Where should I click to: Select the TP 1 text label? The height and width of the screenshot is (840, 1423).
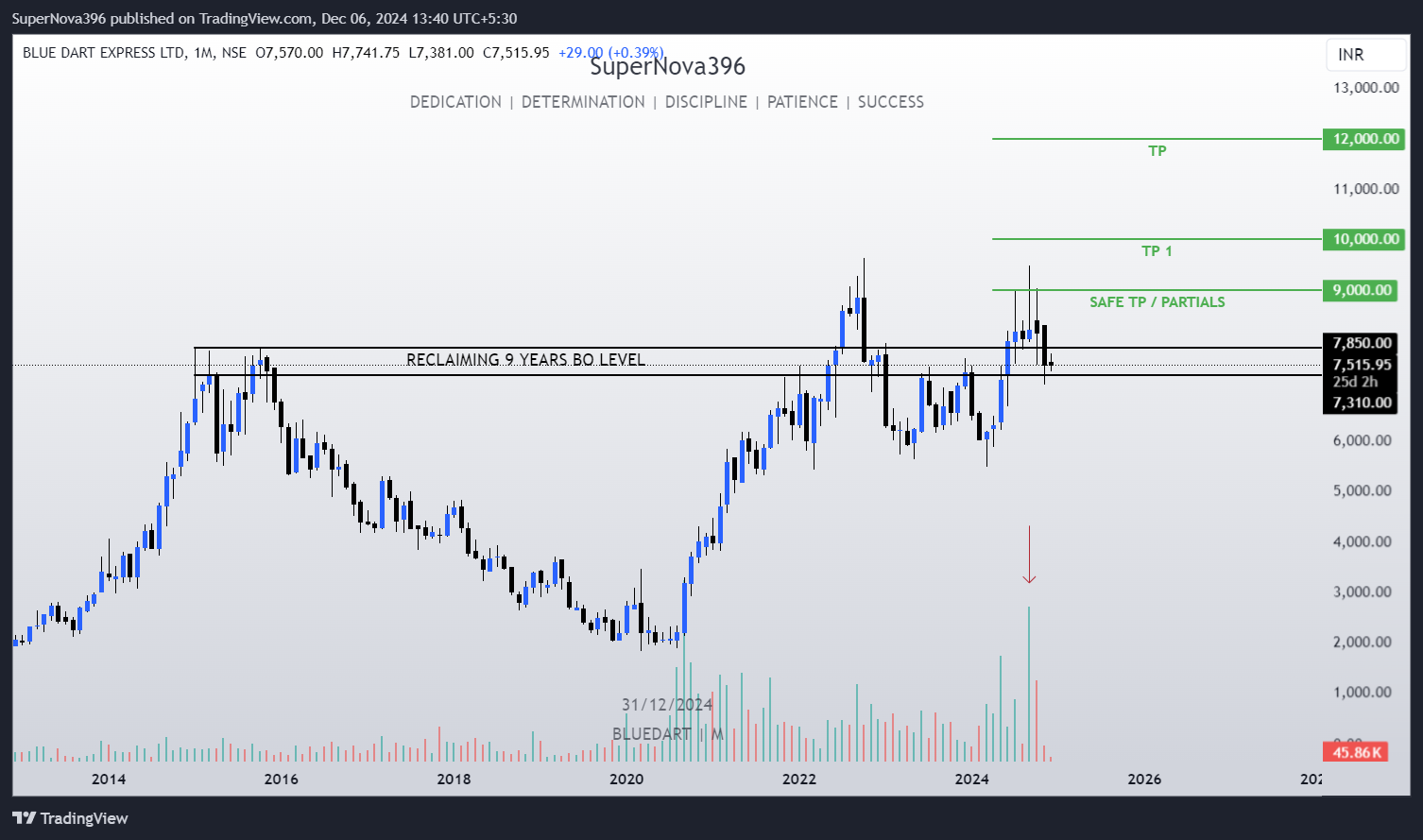coord(1157,251)
